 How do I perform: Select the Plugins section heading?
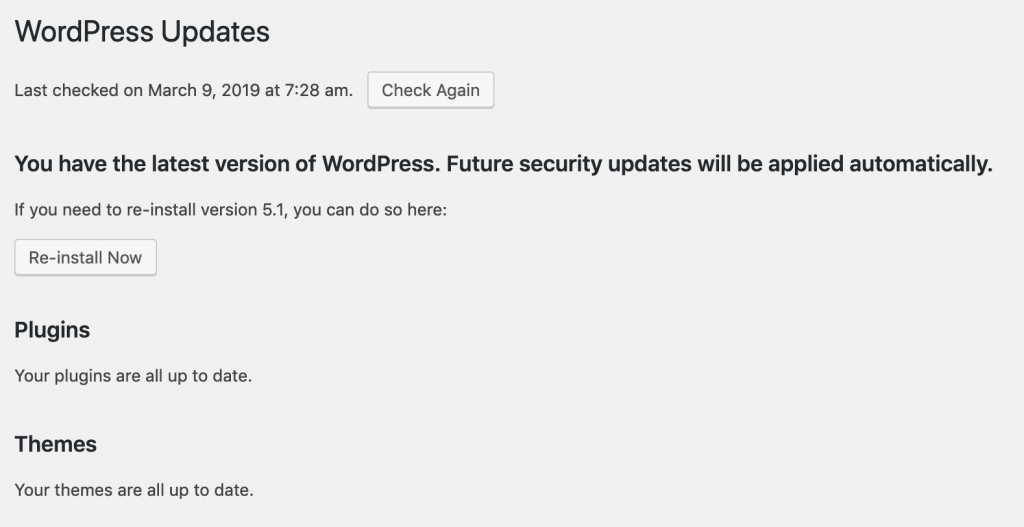coord(52,330)
